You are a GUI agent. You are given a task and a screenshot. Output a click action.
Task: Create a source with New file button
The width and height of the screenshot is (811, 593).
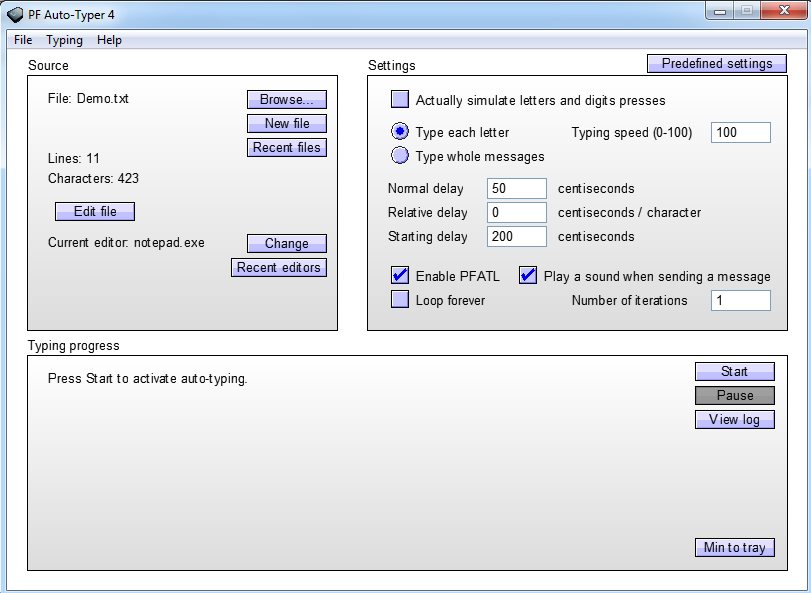[x=287, y=124]
